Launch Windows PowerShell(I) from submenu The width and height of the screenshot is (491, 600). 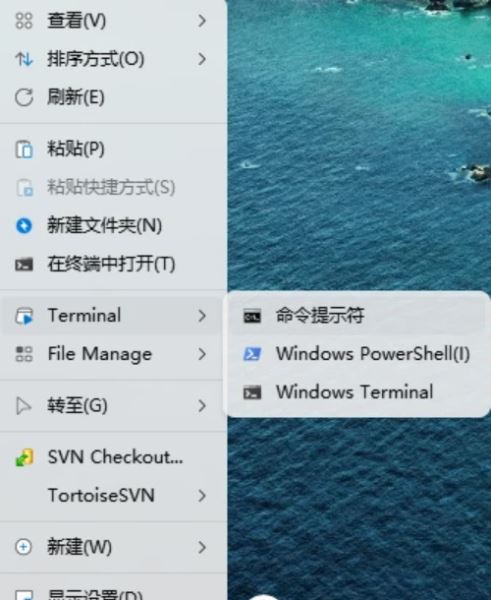point(356,354)
